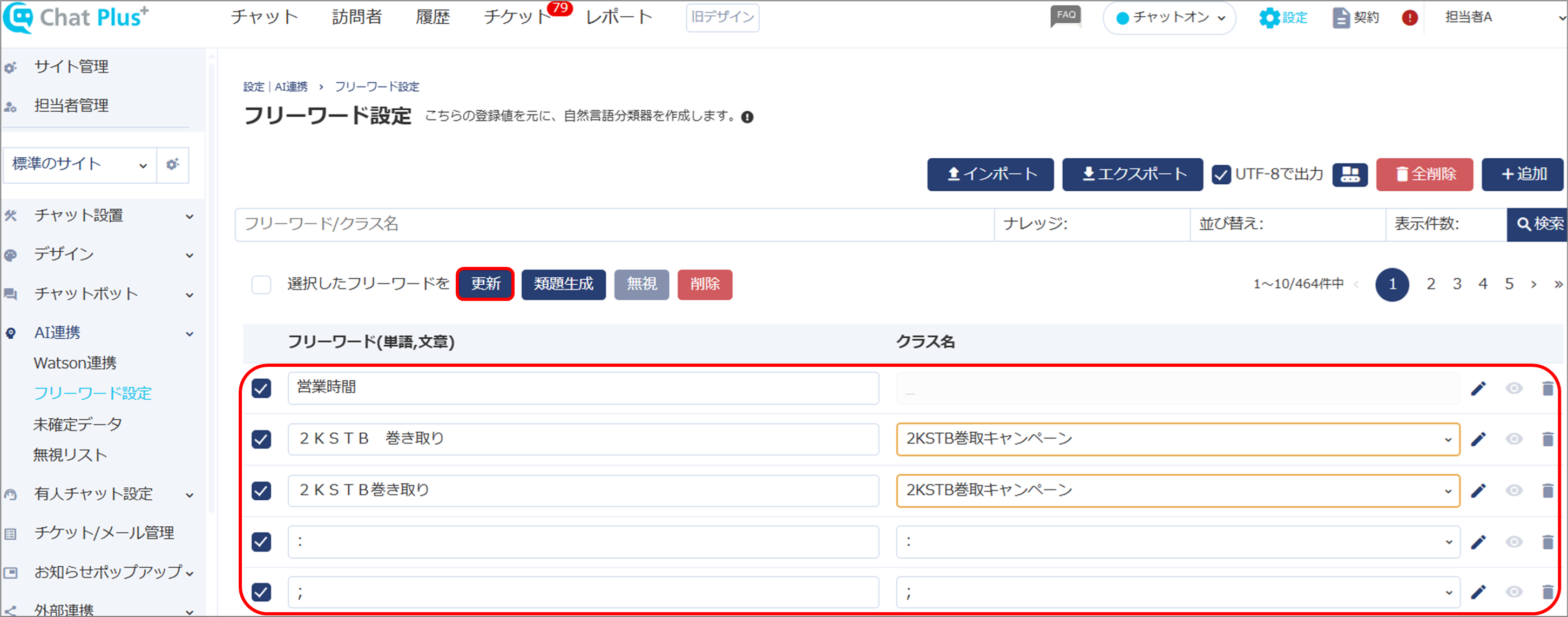The image size is (1568, 617).
Task: Open the レポート top menu
Action: pos(619,17)
